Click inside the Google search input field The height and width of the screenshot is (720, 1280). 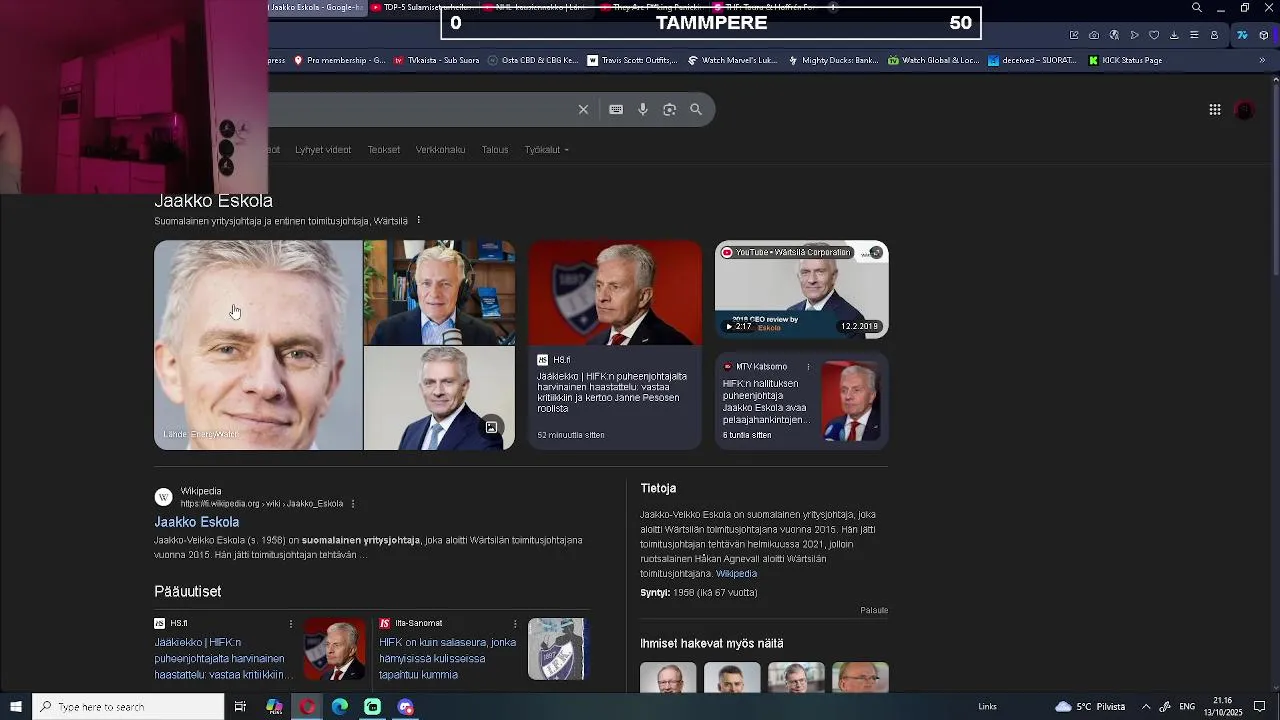click(x=420, y=109)
